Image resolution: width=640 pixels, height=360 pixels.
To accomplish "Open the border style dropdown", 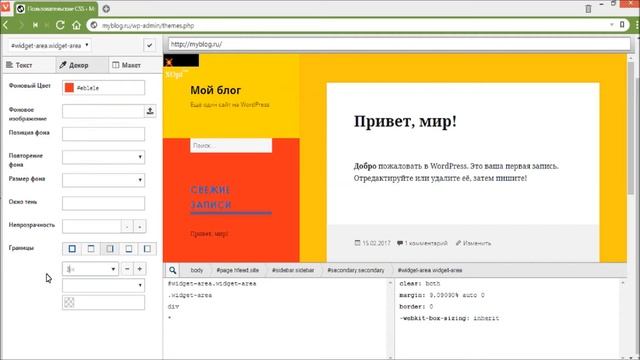I will coord(104,285).
